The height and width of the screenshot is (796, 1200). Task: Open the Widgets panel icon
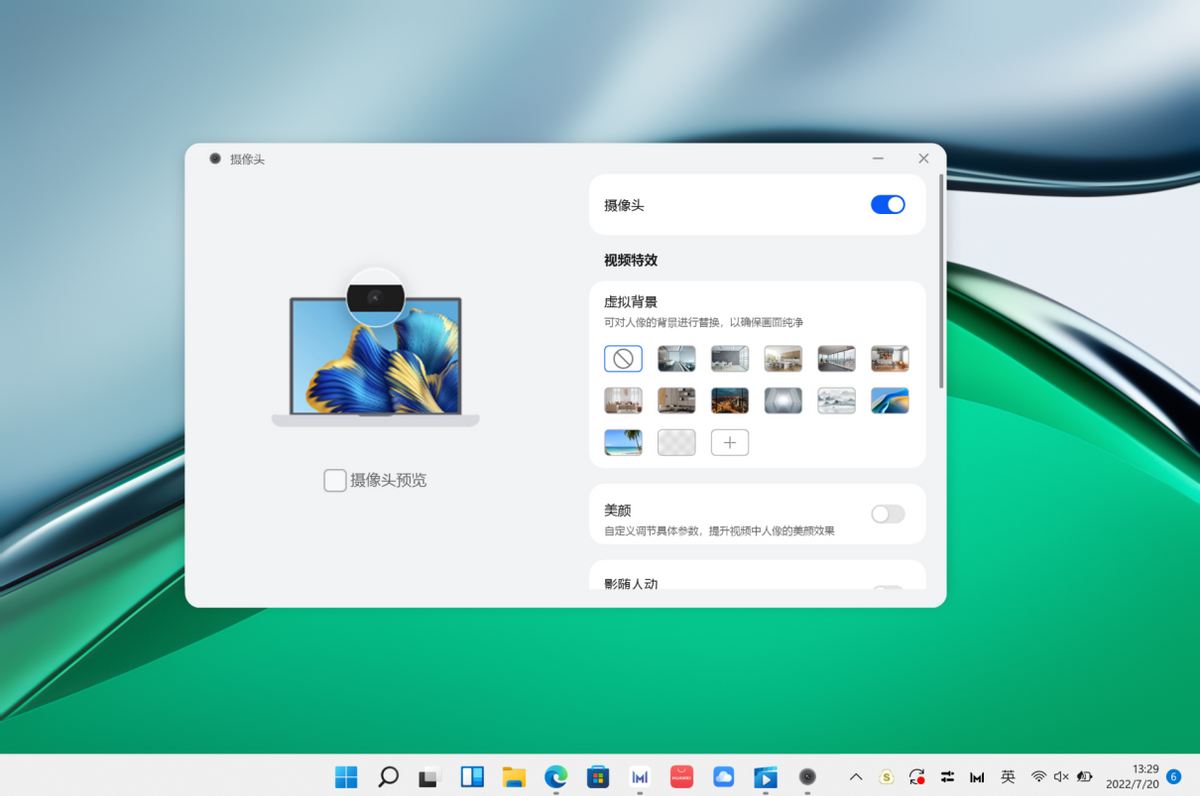pos(472,777)
